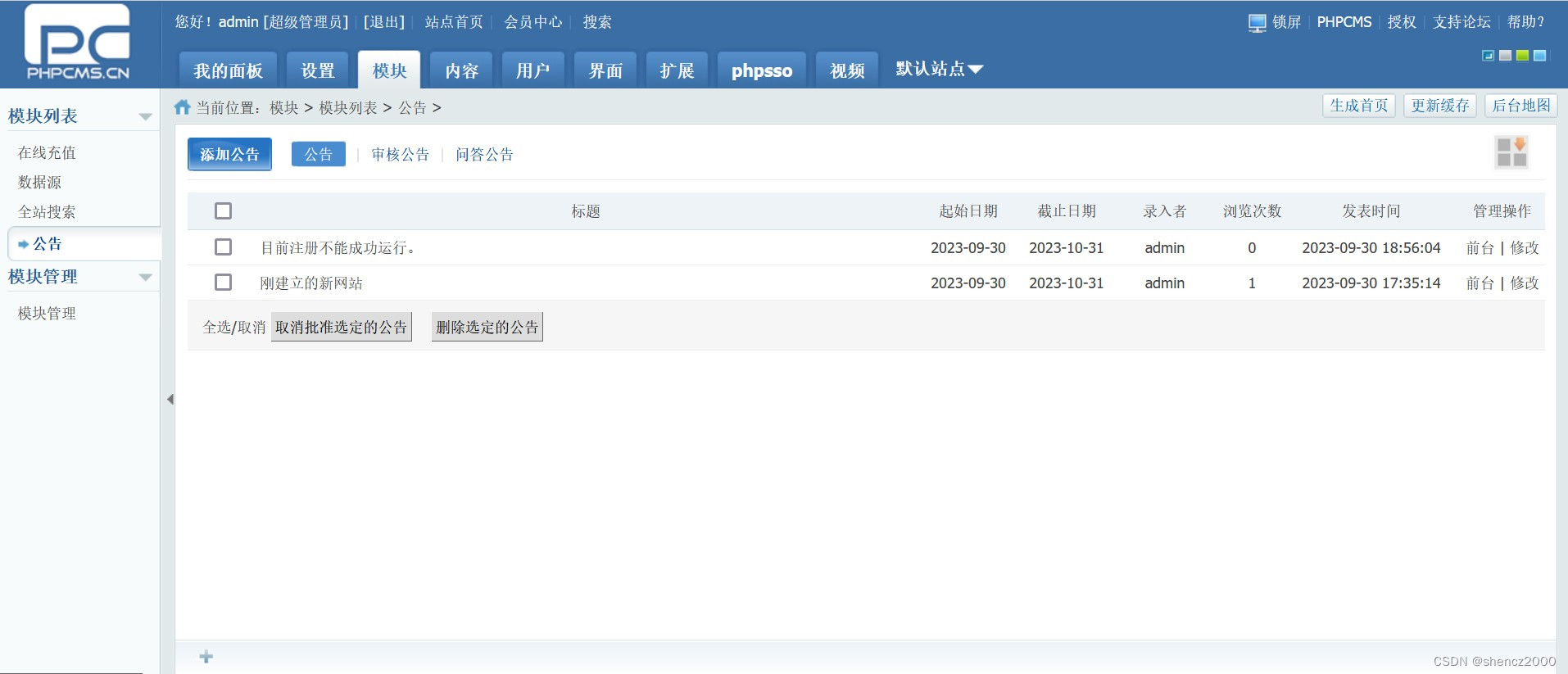Image resolution: width=1568 pixels, height=674 pixels.
Task: Tick the select-all checkbox in the table header
Action: [x=223, y=211]
